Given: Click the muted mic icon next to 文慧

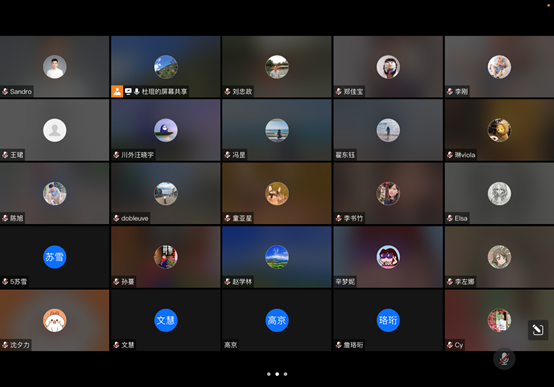Looking at the screenshot, I should [116, 345].
